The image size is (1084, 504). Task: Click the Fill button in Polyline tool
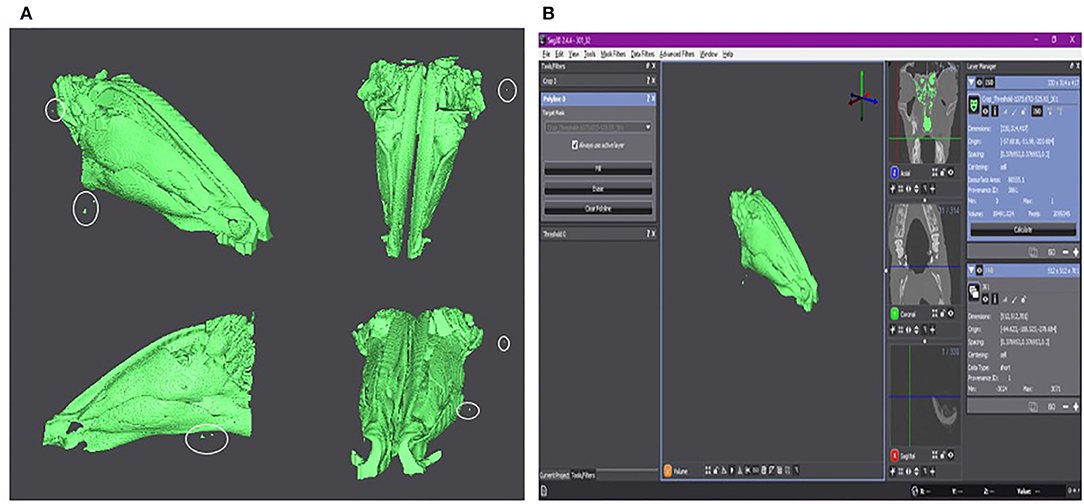598,169
